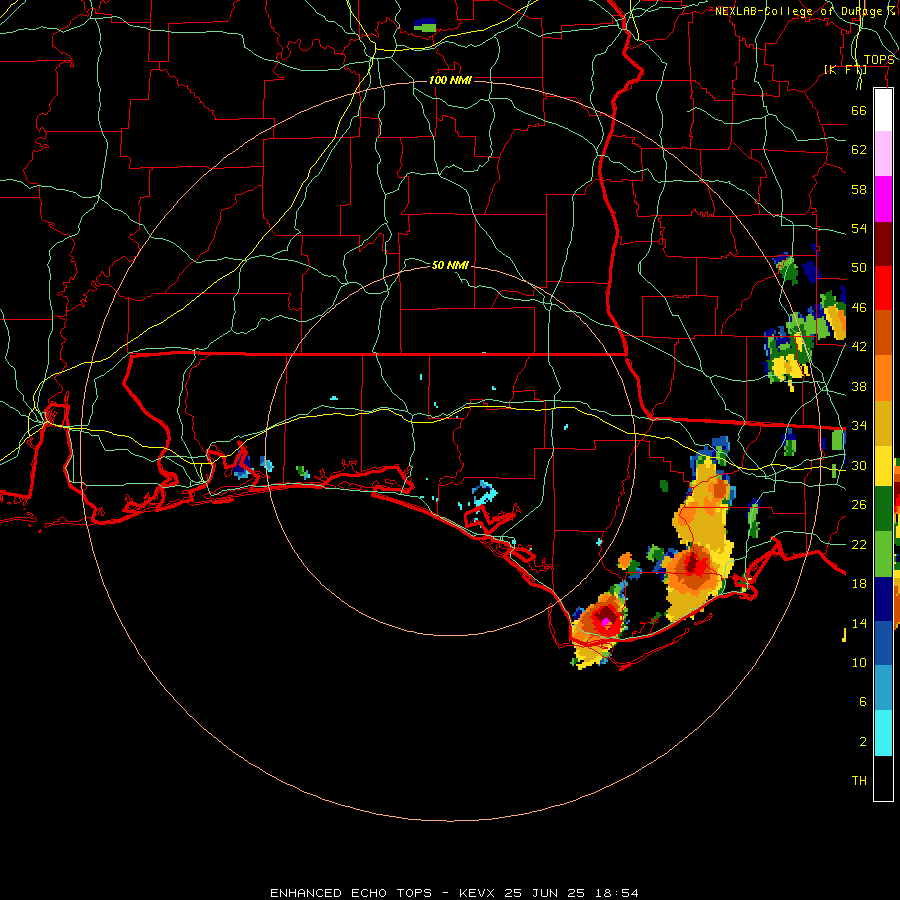Viewport: 900px width, 900px height.
Task: Click the 30 legend value
Action: (x=859, y=465)
